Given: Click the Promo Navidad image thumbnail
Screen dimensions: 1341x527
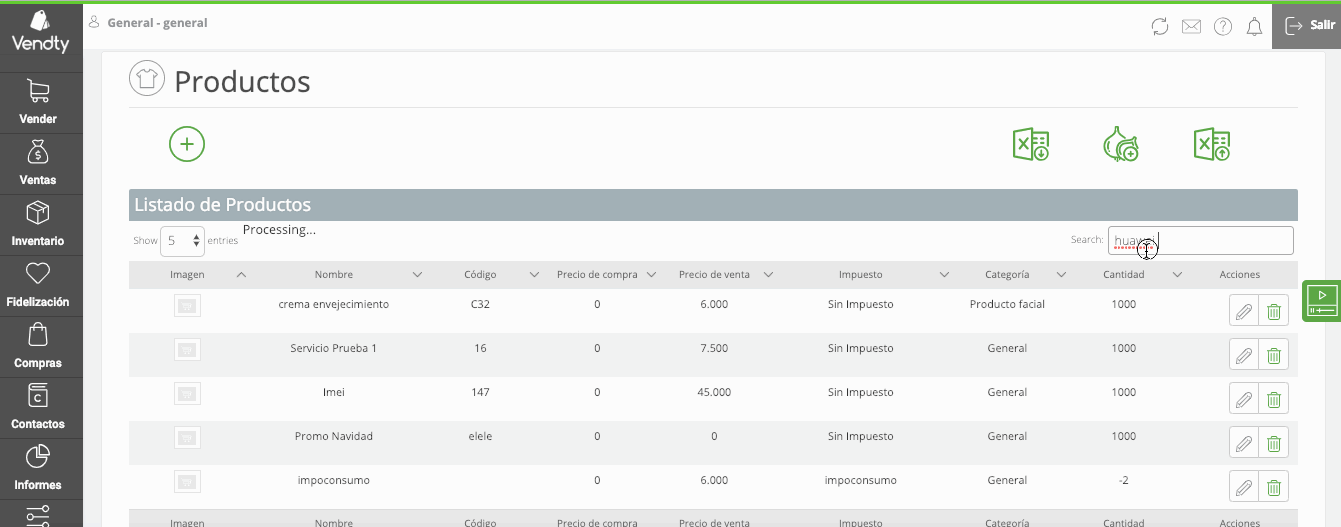Looking at the screenshot, I should click(187, 437).
